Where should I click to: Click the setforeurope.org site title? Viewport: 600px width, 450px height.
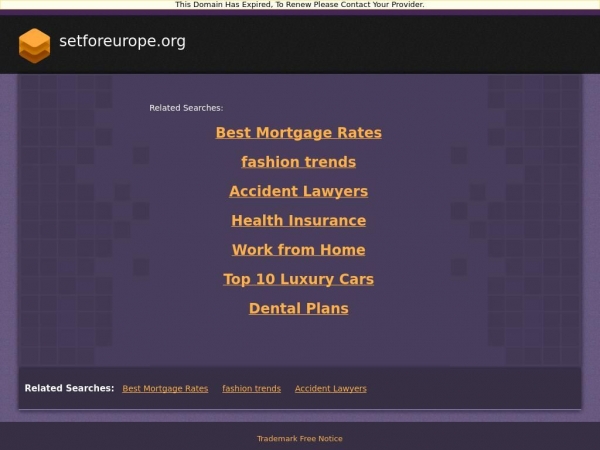tap(122, 41)
